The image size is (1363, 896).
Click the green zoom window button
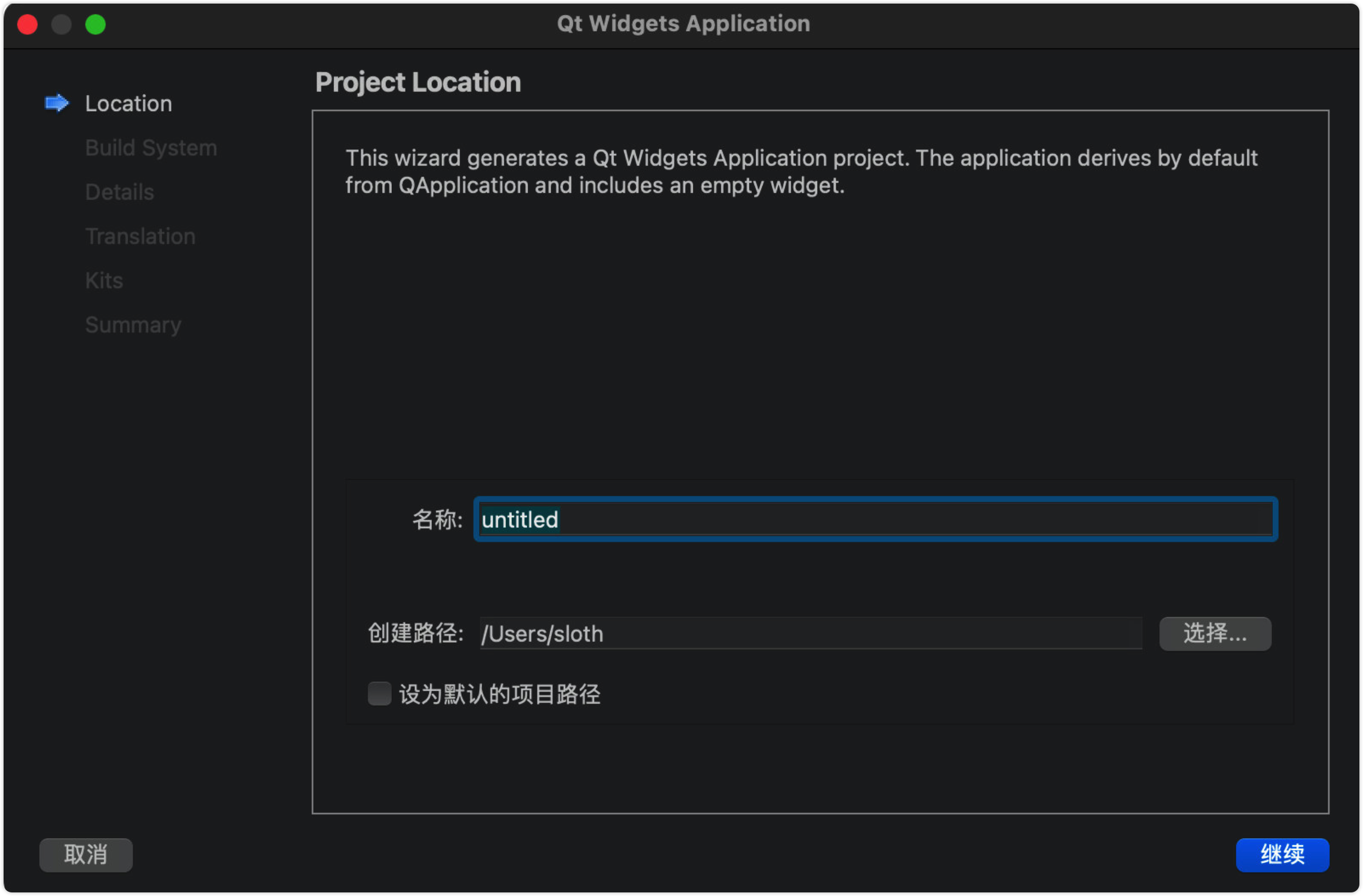coord(96,24)
